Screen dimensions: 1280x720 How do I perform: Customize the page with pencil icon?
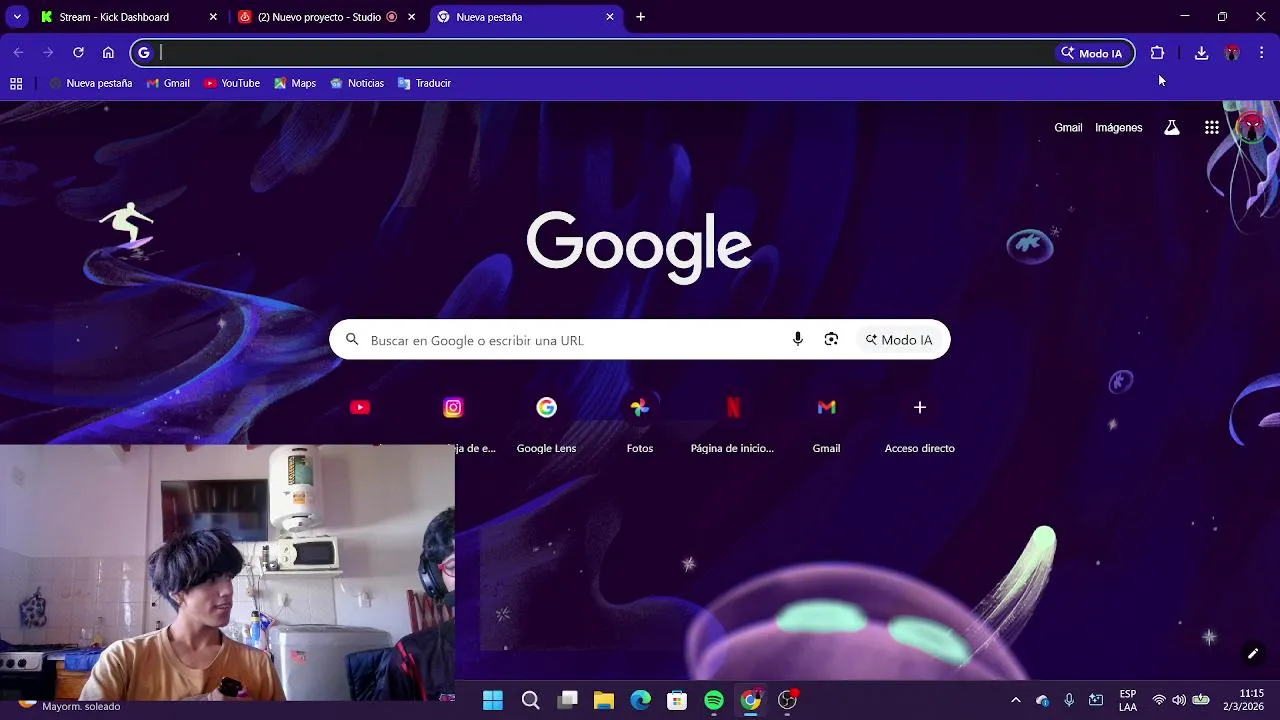click(x=1252, y=654)
